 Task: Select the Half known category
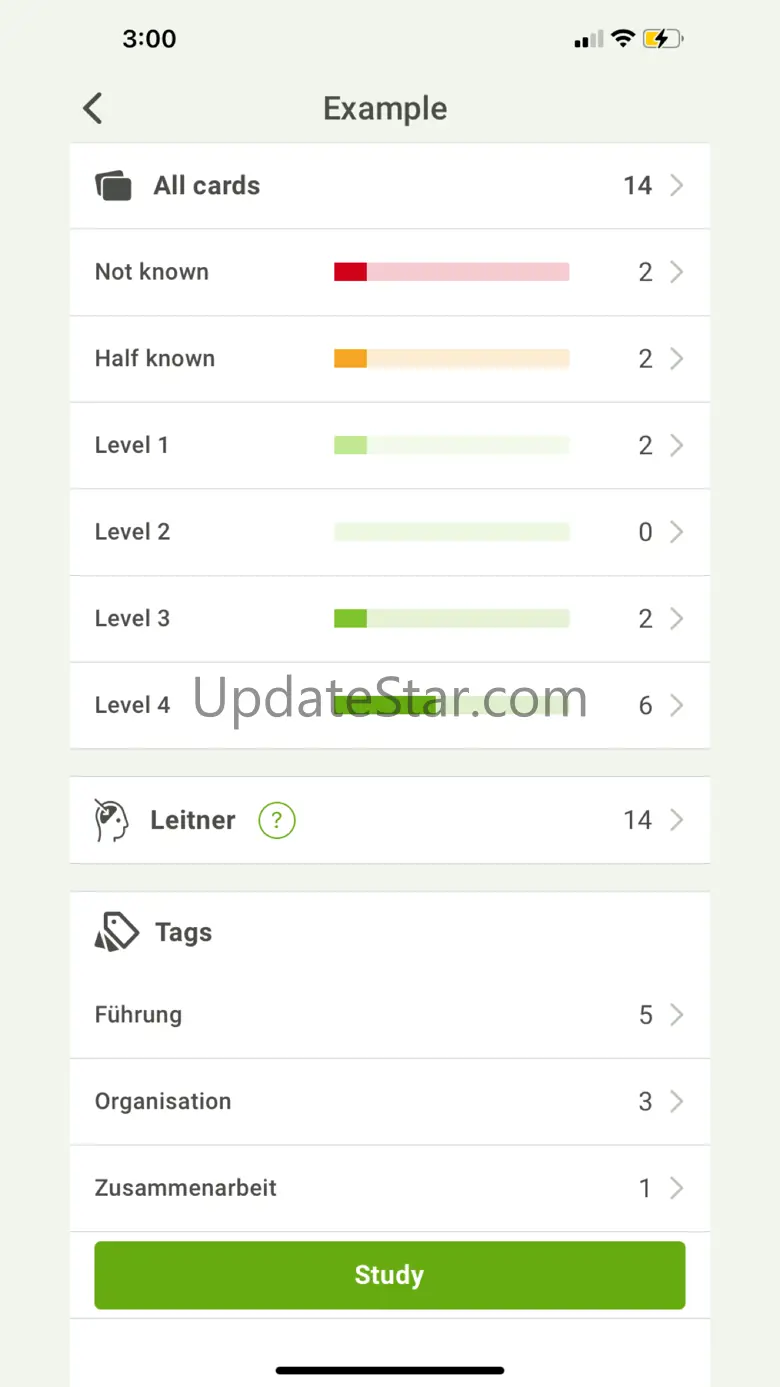pyautogui.click(x=155, y=359)
